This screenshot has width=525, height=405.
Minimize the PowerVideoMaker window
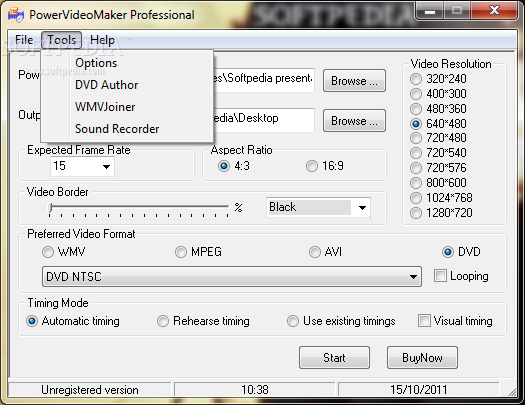click(430, 11)
